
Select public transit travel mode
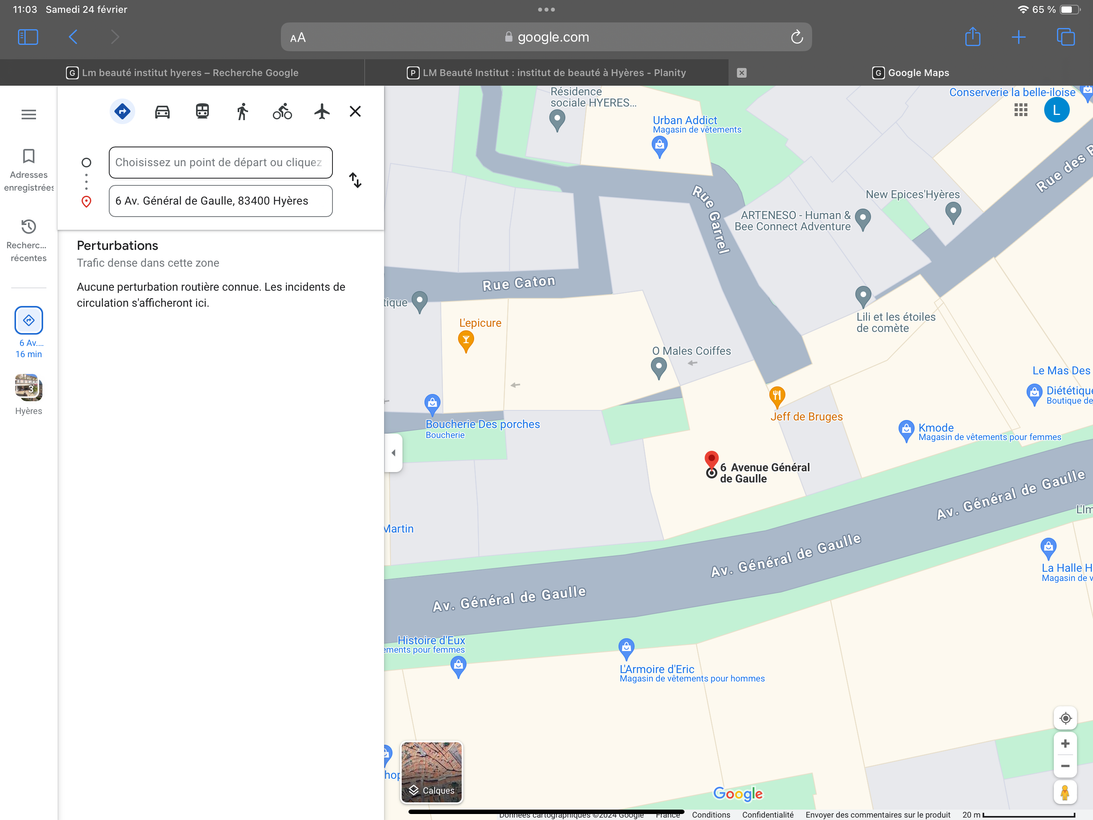click(202, 112)
